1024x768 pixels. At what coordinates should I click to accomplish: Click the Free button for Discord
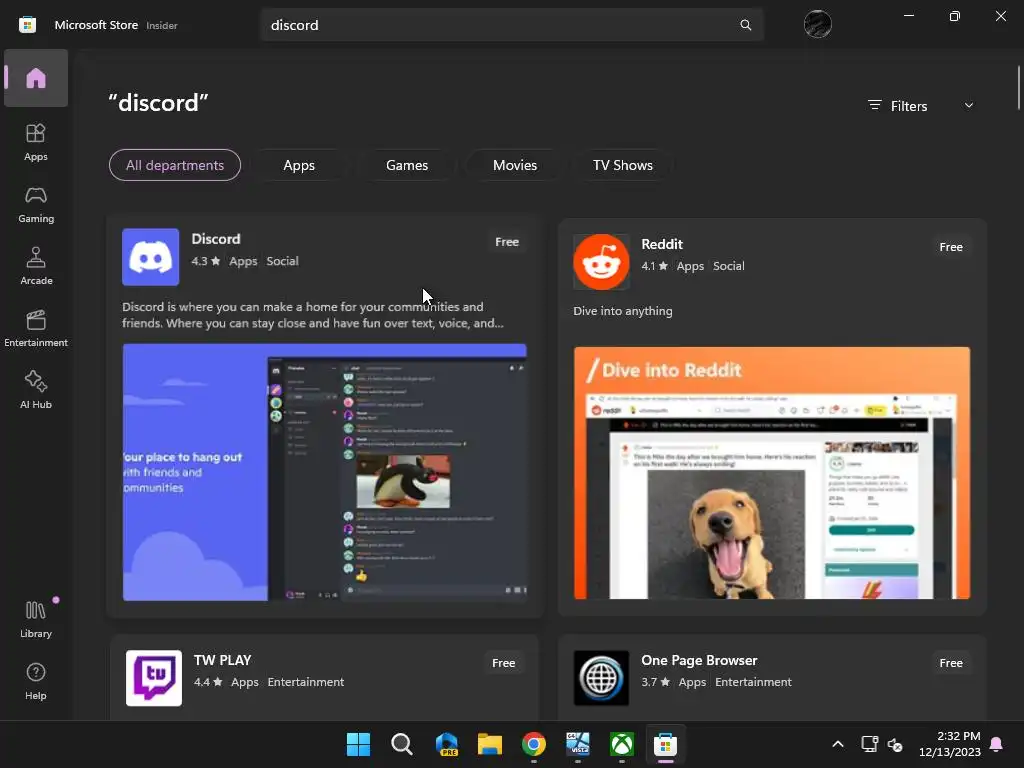pos(507,242)
